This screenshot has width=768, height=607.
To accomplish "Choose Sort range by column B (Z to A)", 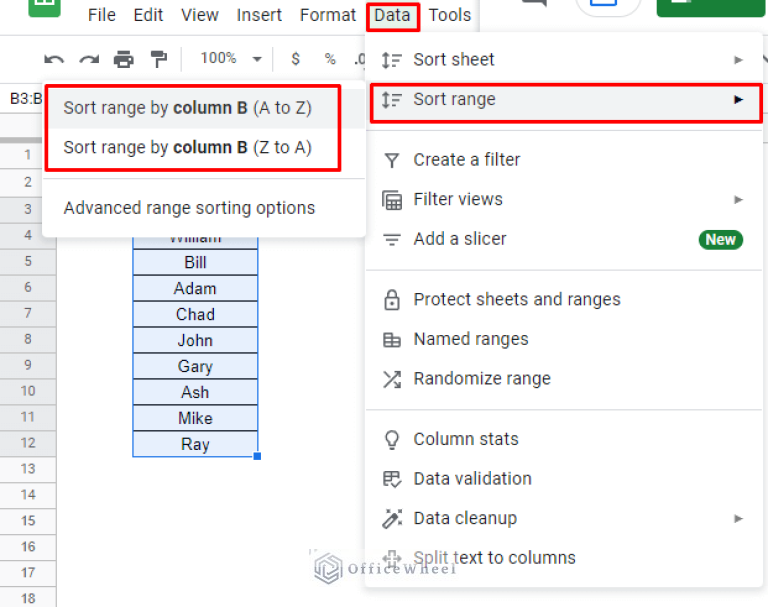I will (188, 148).
